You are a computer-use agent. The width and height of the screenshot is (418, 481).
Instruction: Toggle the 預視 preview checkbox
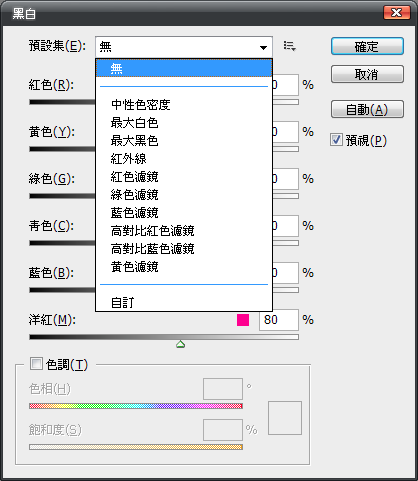point(336,140)
